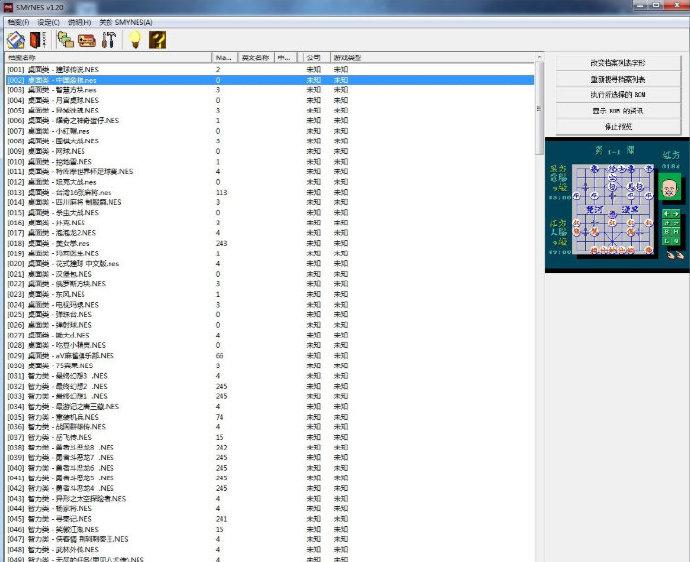
Task: Select row [046] 智力类 笑傲江湖.NES
Action: (270, 529)
